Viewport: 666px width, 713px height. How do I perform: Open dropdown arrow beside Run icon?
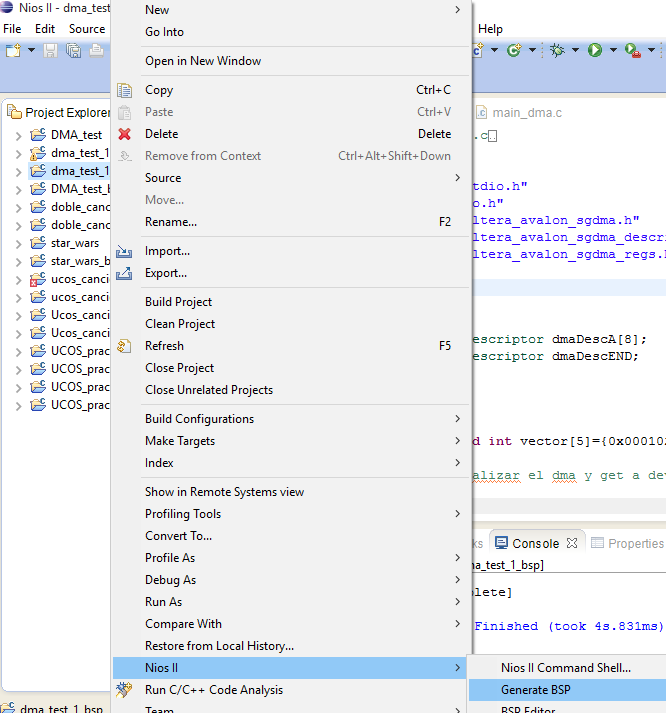[x=613, y=50]
